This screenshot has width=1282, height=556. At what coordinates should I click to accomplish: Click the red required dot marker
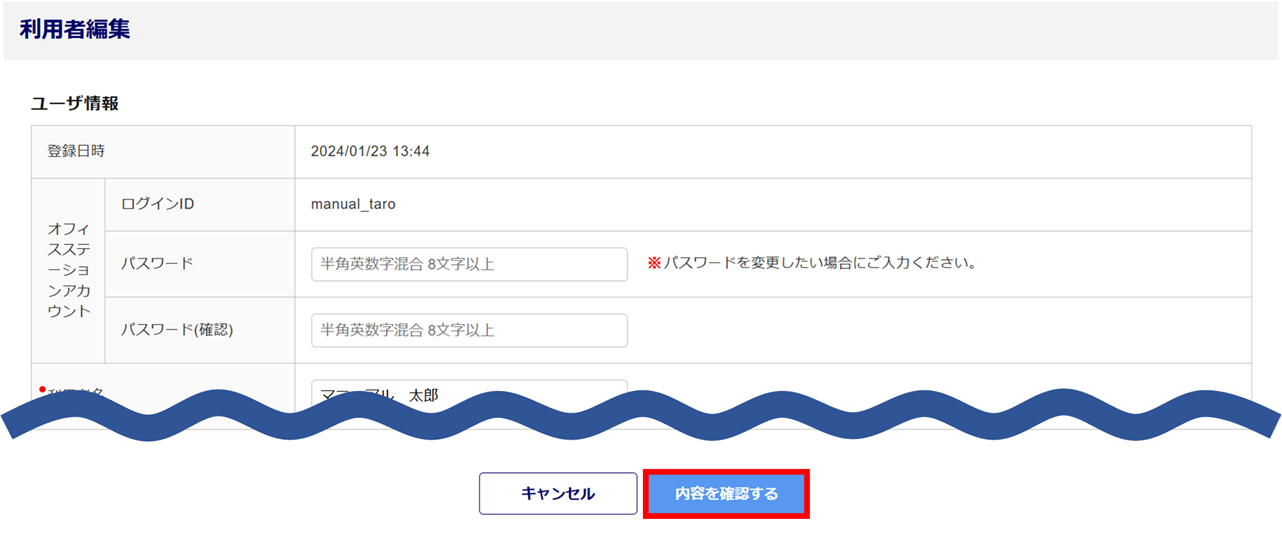pos(44,388)
